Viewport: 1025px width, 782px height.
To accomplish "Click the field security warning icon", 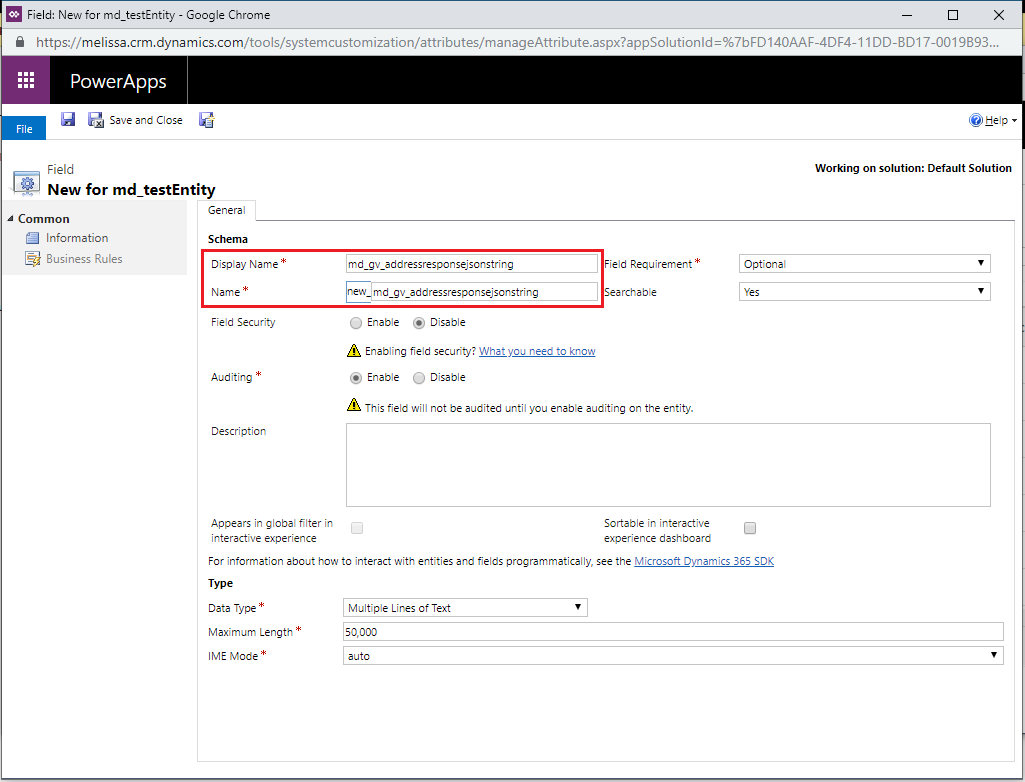I will pos(354,350).
